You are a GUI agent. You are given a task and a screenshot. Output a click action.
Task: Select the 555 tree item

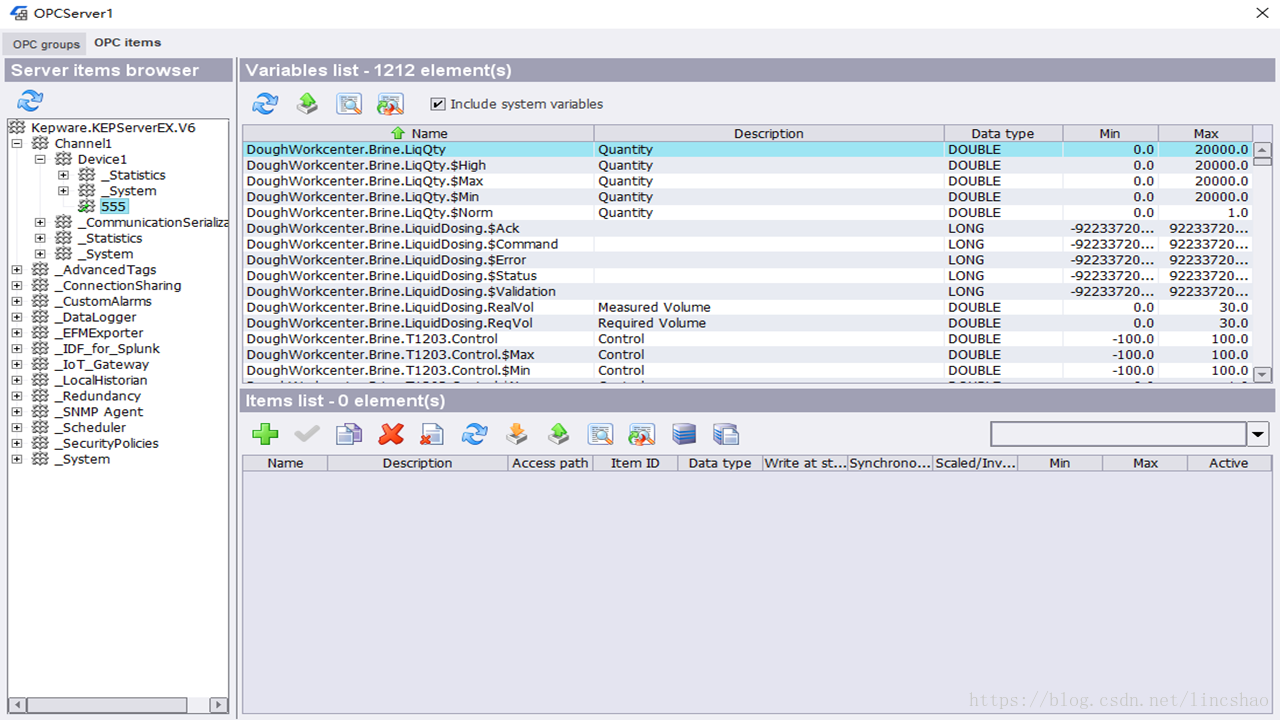[114, 207]
